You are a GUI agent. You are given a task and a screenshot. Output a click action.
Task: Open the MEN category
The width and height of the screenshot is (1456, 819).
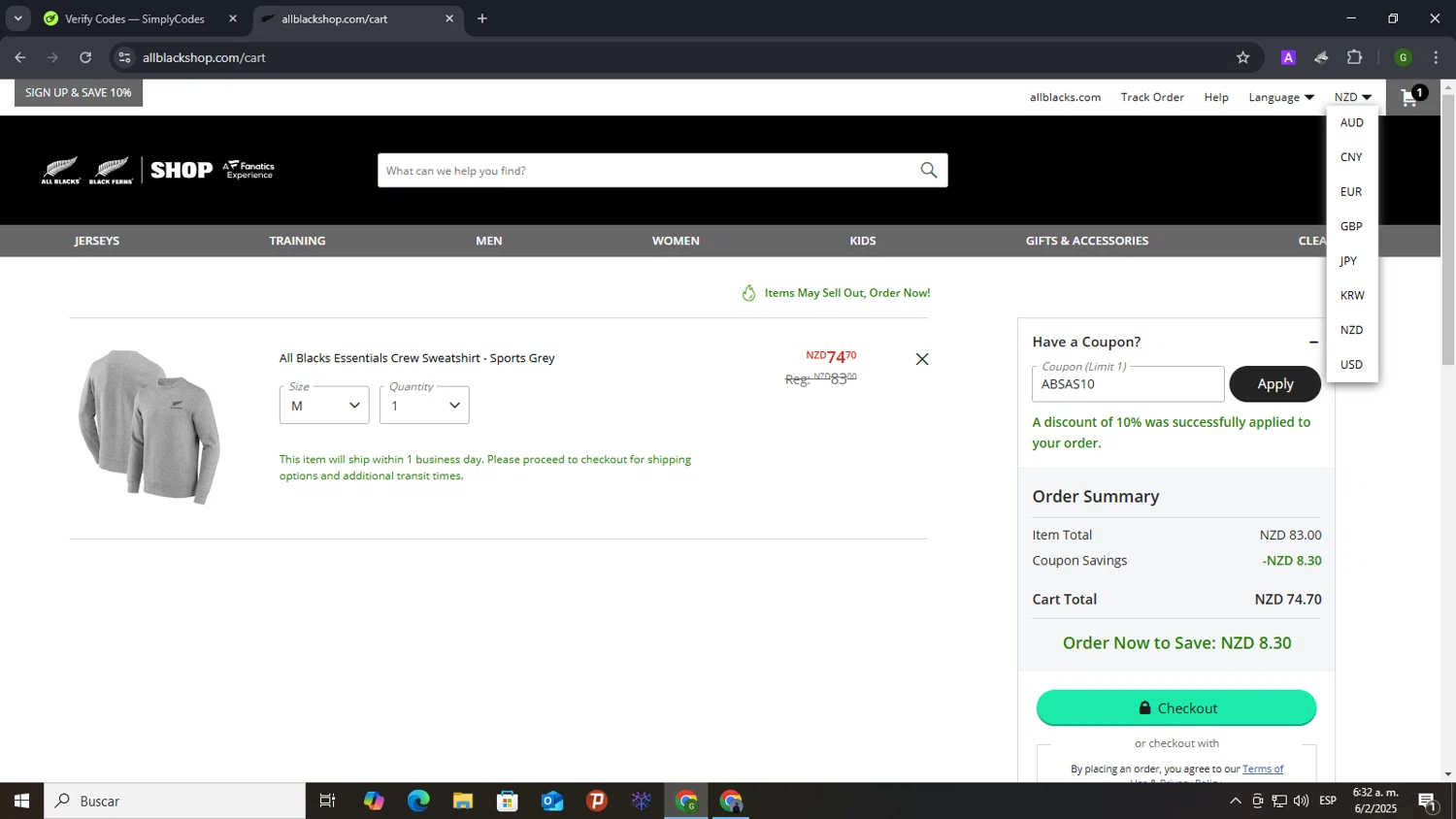pyautogui.click(x=489, y=241)
